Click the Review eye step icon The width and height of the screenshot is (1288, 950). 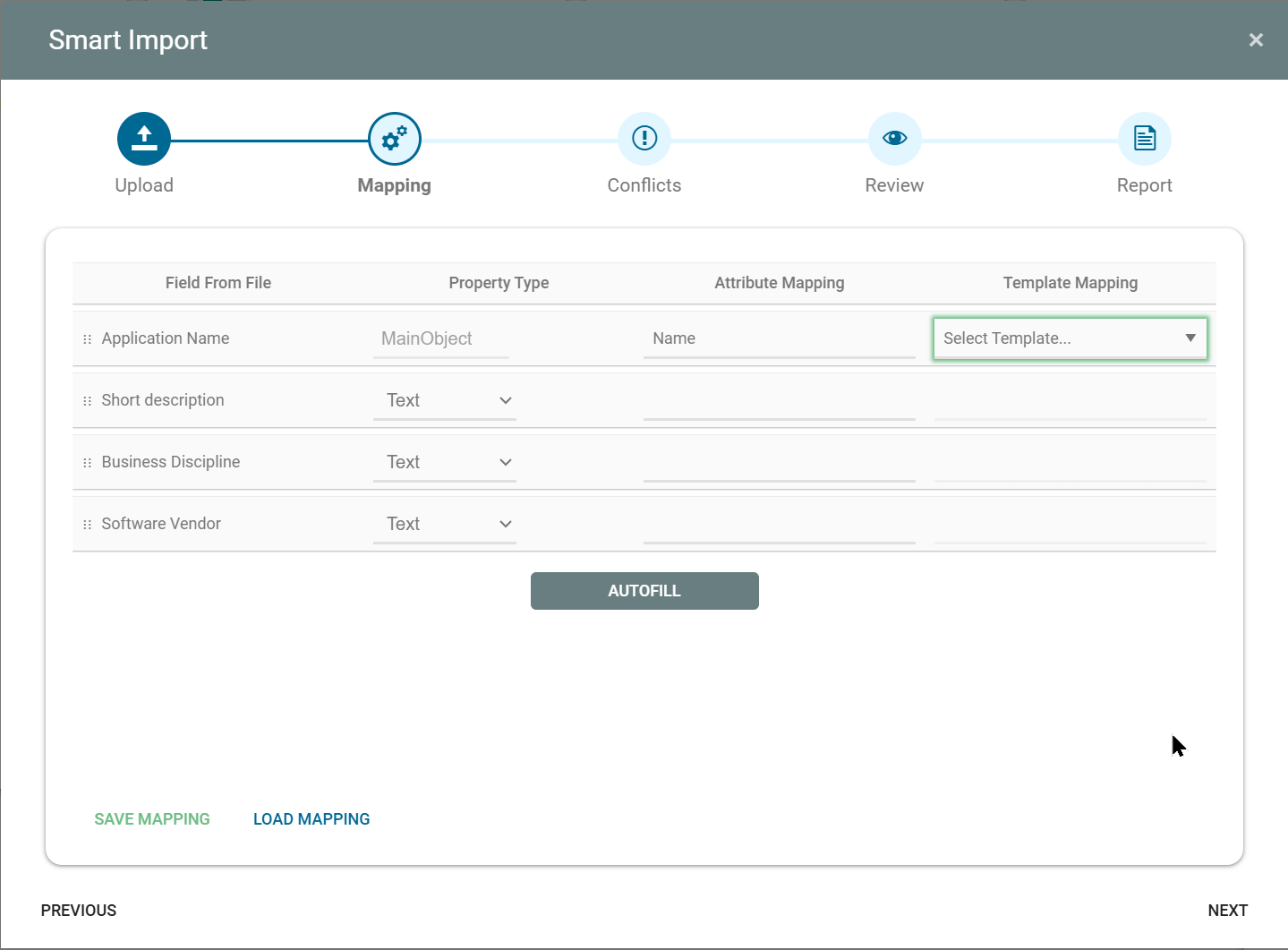tap(894, 139)
